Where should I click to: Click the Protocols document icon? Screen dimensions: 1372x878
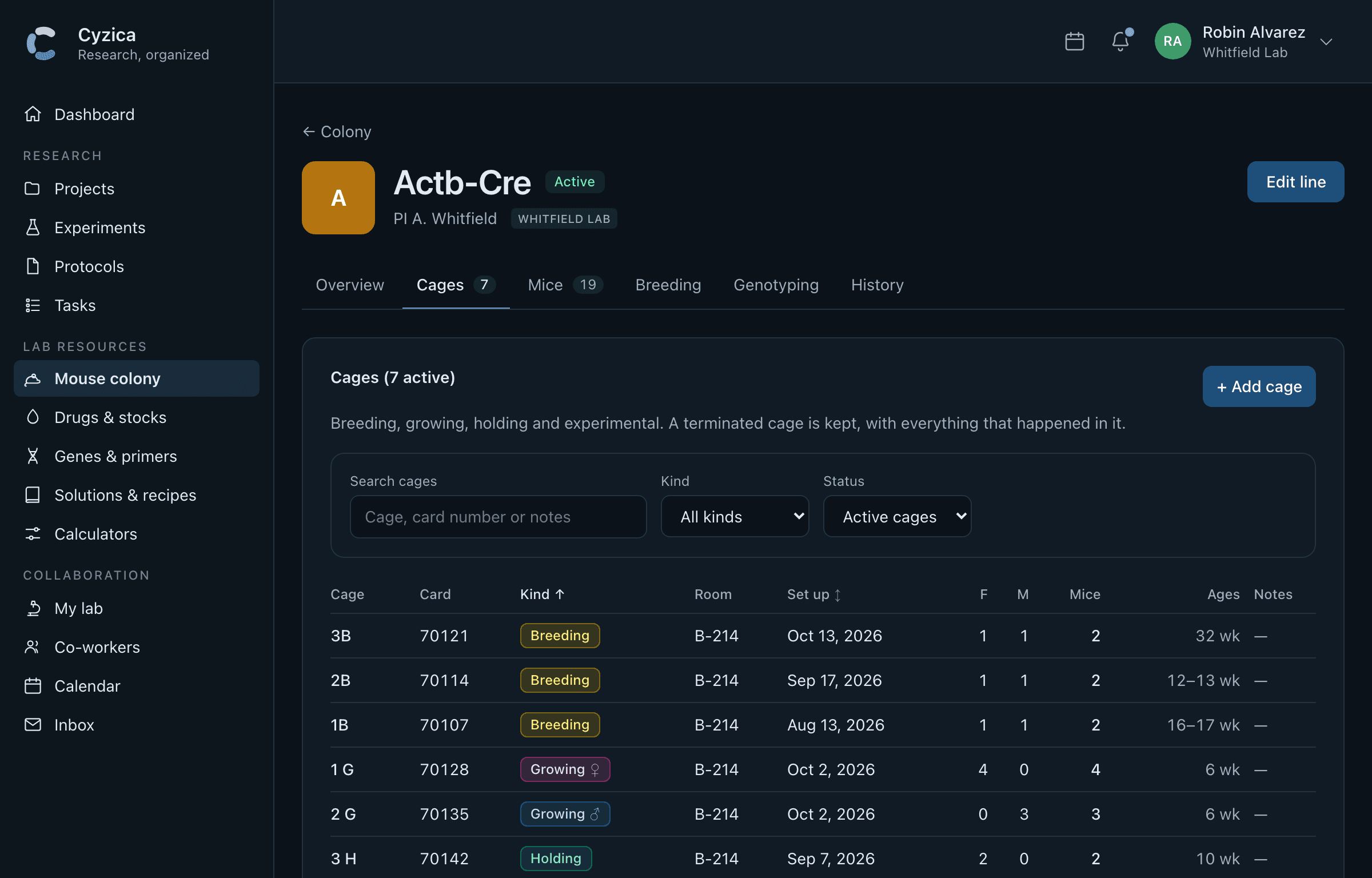point(33,266)
